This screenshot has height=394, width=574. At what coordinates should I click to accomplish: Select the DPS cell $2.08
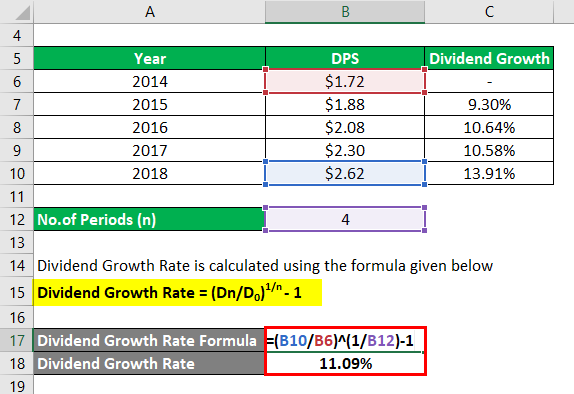click(345, 127)
